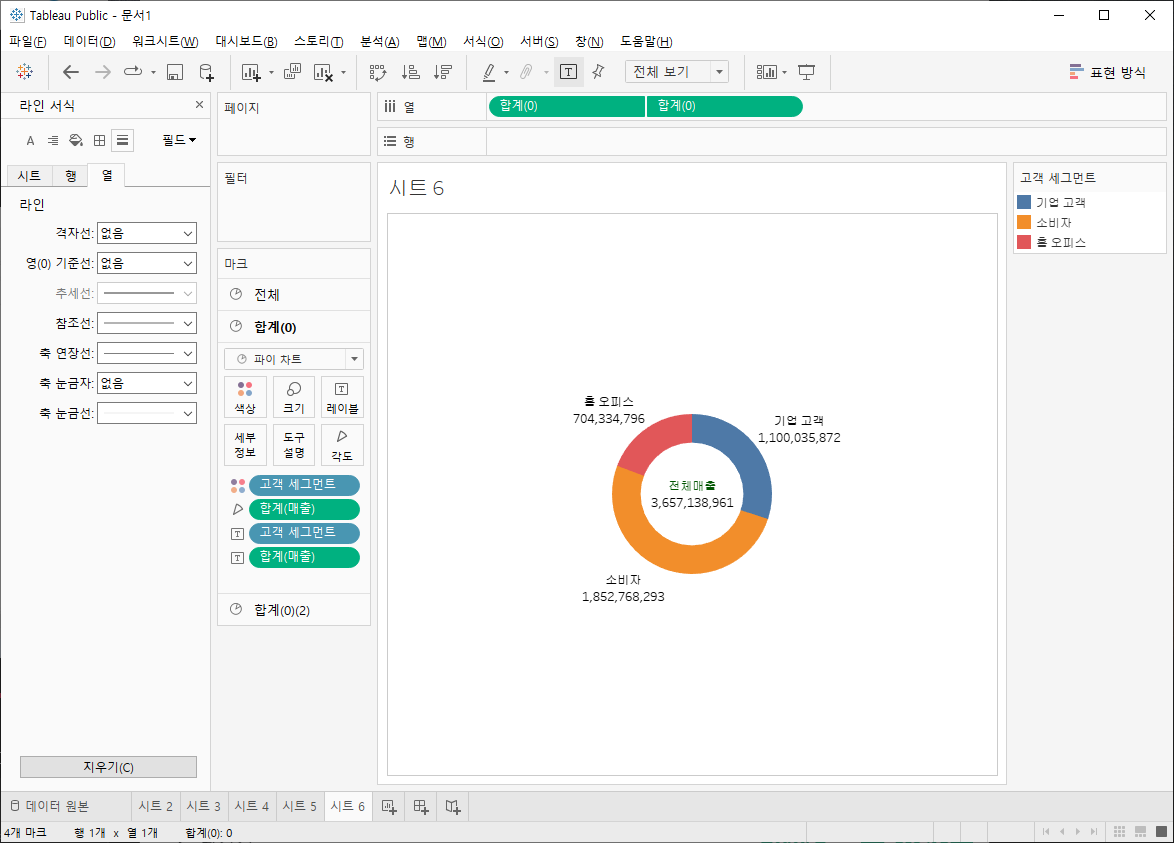Screen dimensions: 1174x843
Task: Click the 크기 size card button
Action: 294,398
